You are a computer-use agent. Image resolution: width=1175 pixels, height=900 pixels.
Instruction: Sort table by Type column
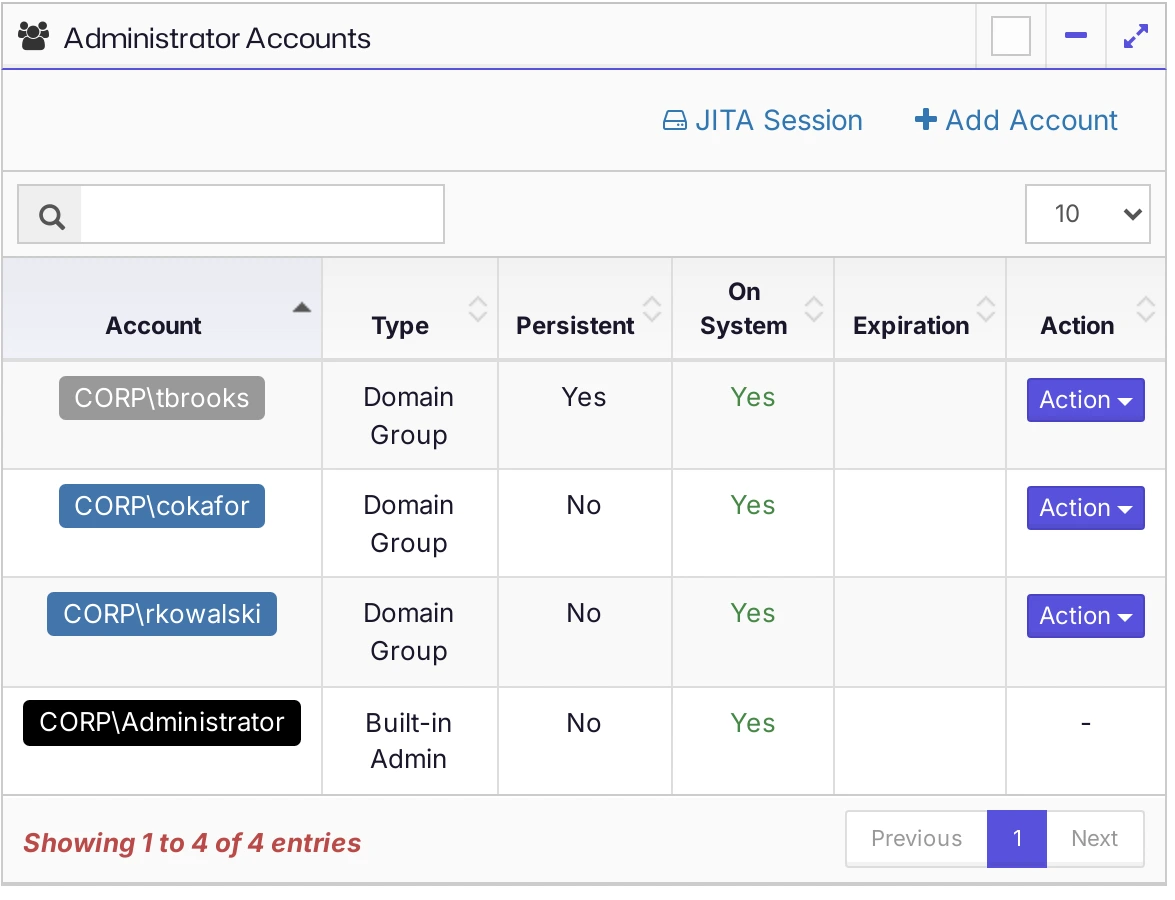[410, 309]
